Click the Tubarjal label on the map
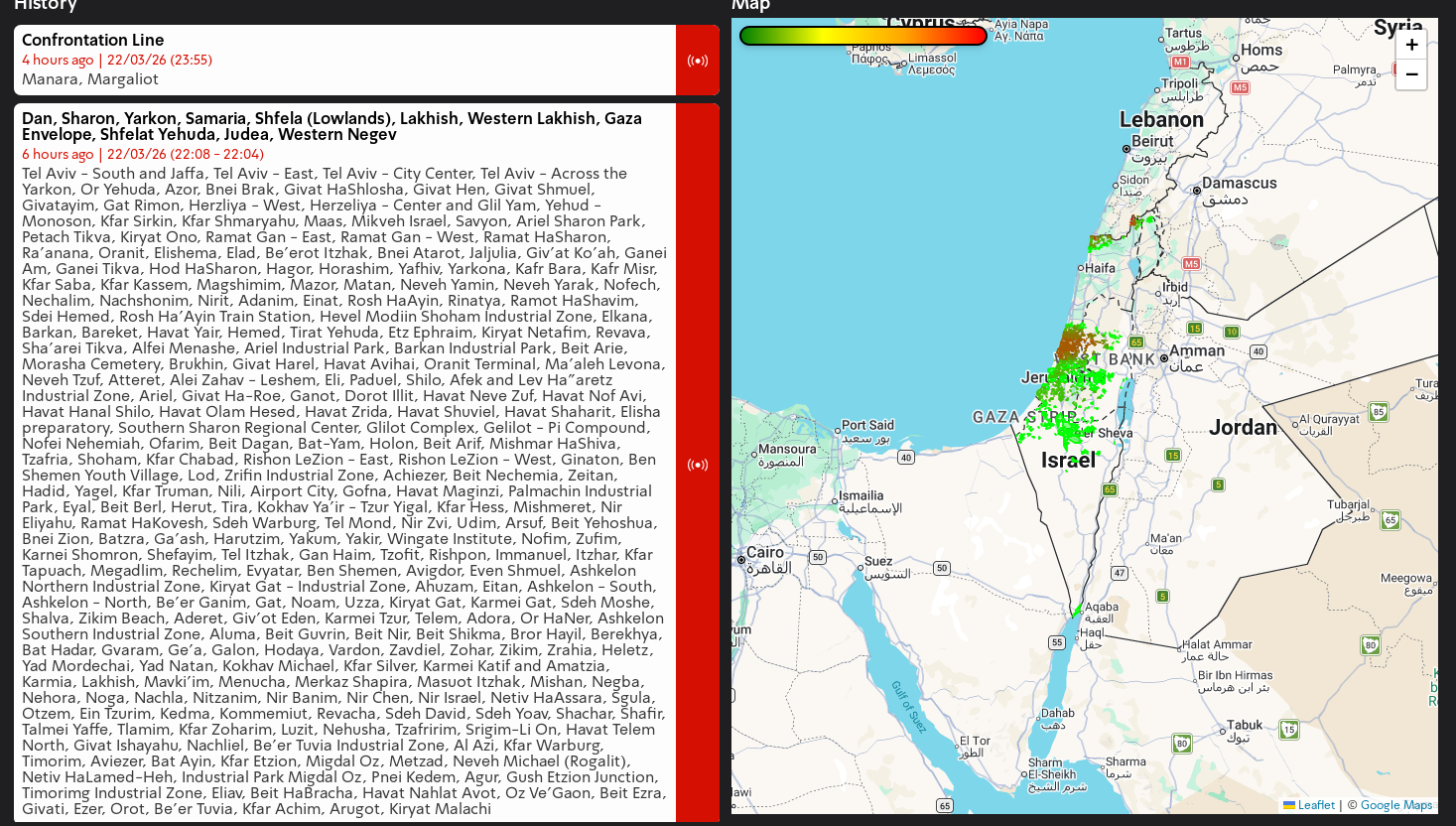Screen dimensions: 1456x826 pyautogui.click(x=1349, y=510)
